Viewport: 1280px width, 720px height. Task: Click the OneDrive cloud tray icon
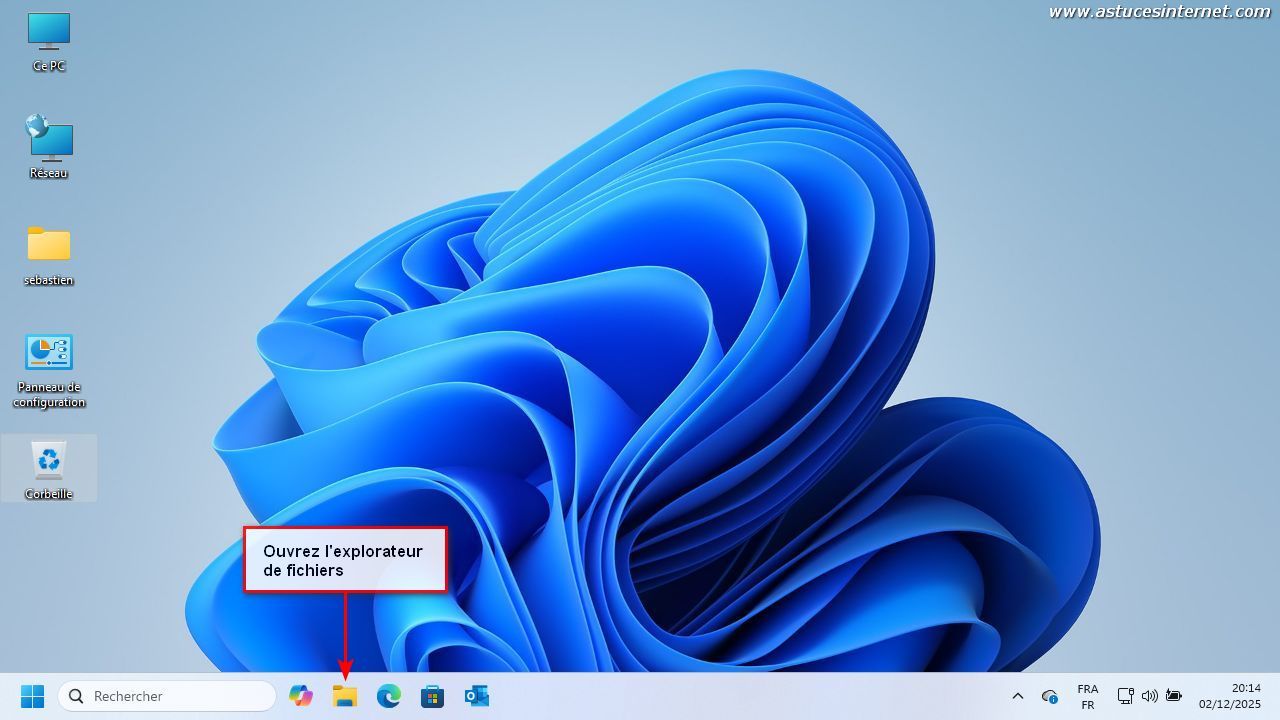pos(1049,696)
